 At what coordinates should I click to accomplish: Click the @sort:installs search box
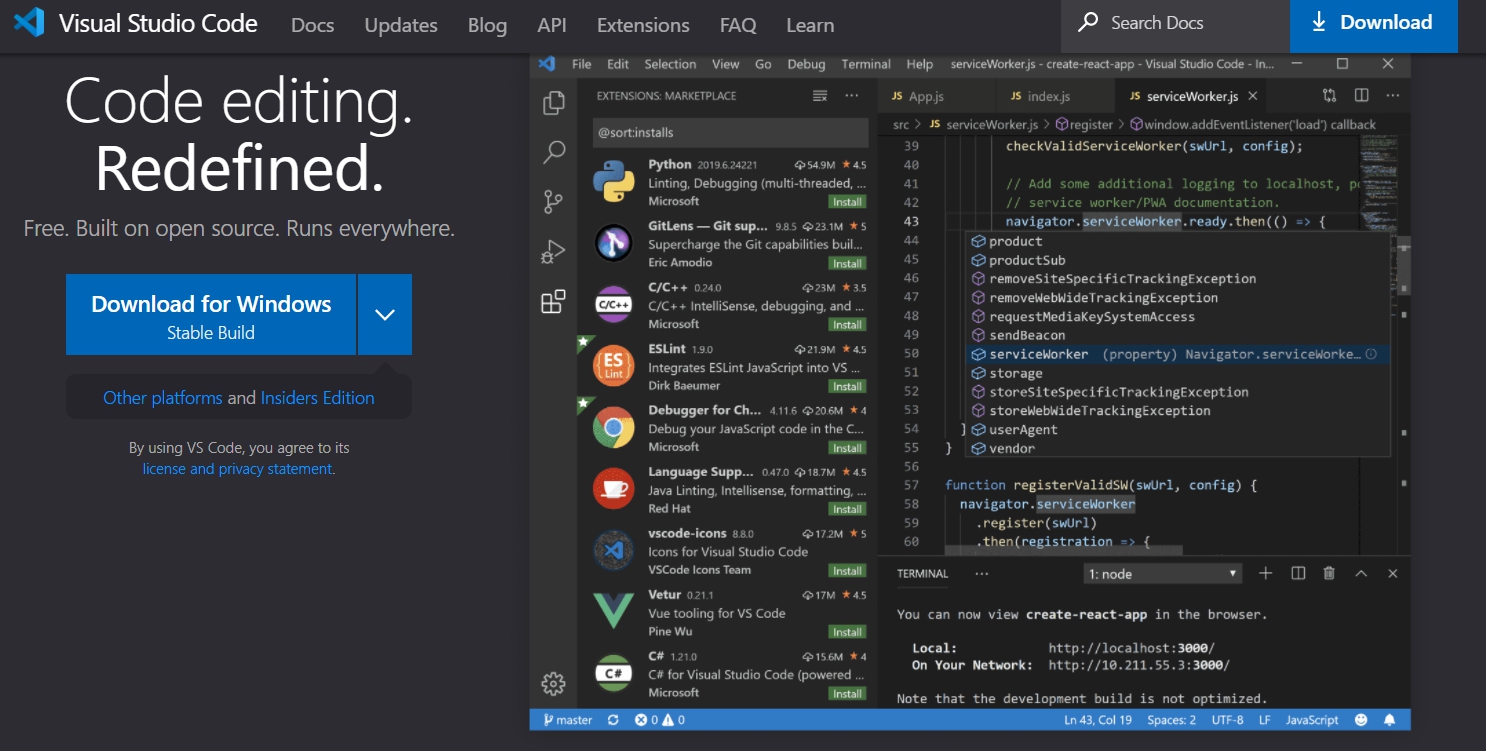pyautogui.click(x=730, y=132)
